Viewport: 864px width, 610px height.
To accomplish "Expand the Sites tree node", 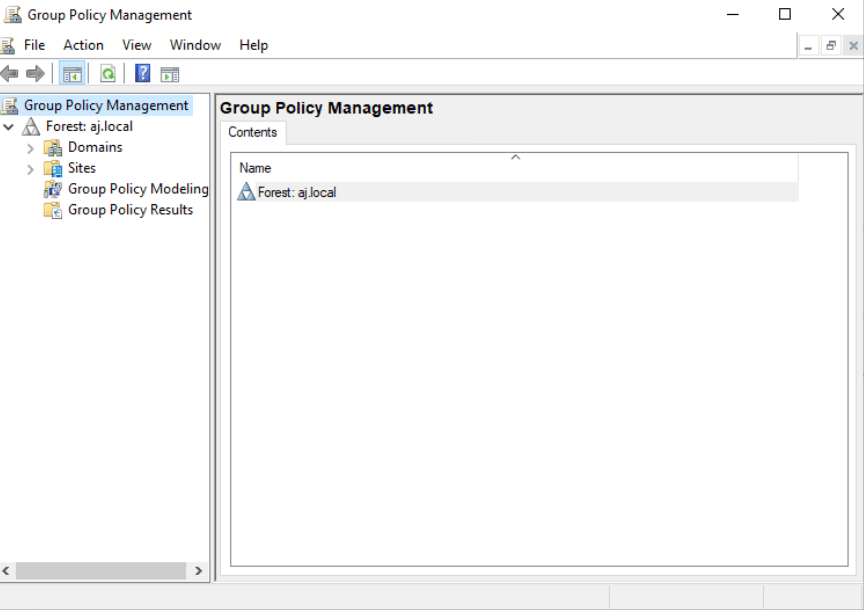I will (x=30, y=169).
